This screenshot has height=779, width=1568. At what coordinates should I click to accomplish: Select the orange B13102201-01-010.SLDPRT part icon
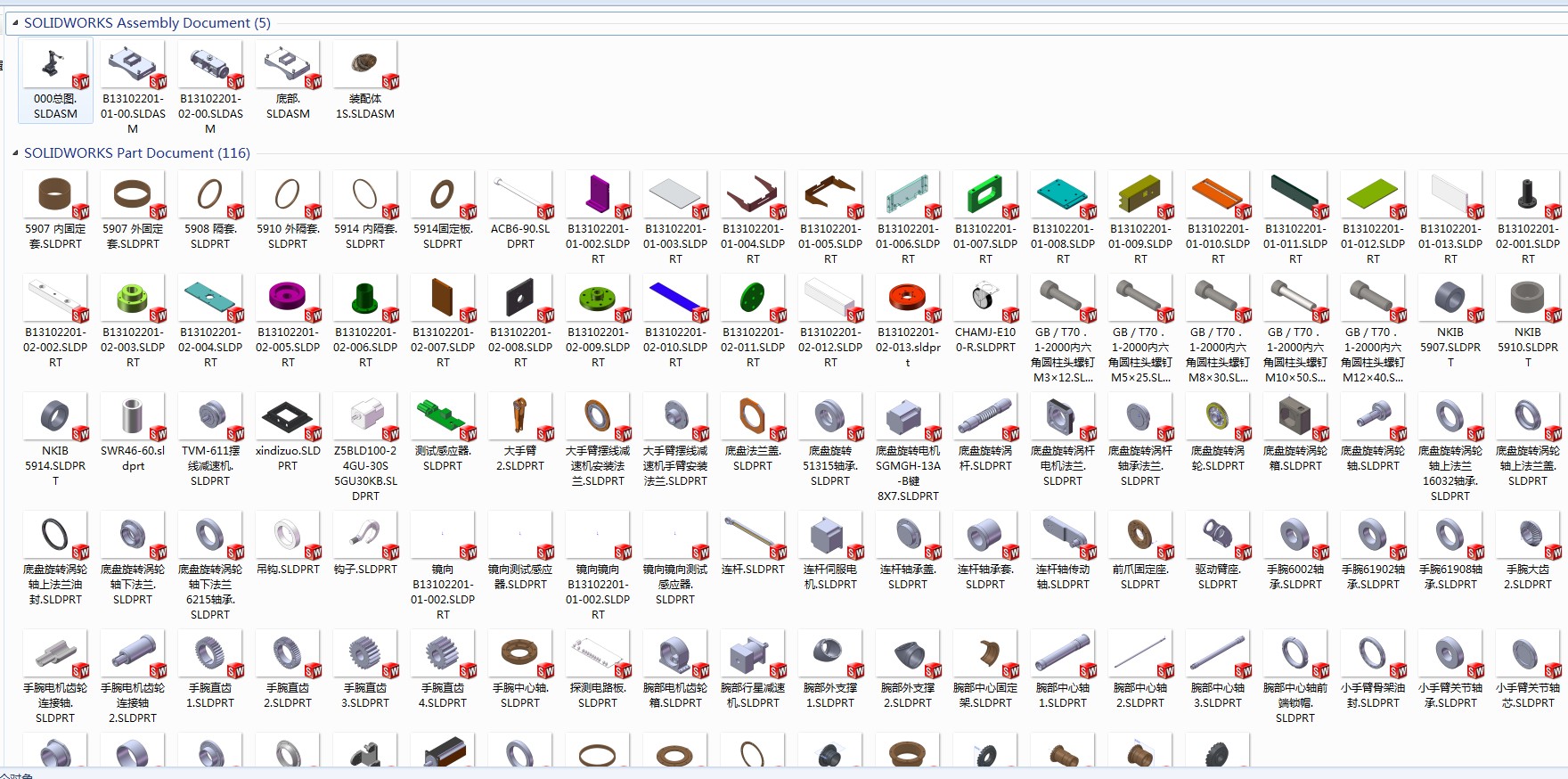click(1218, 194)
